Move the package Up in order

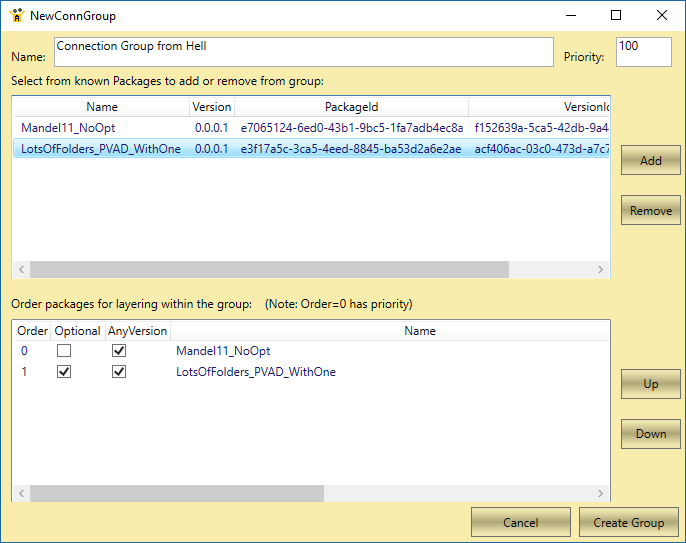coord(651,384)
